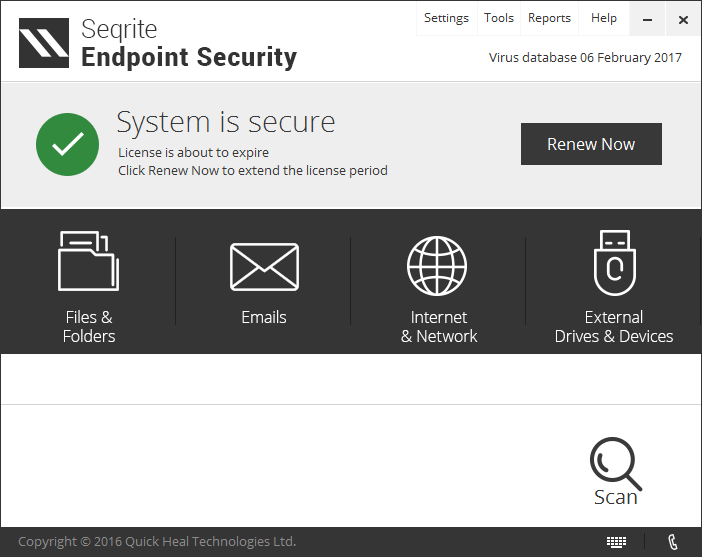702x557 pixels.
Task: Click the phone support icon
Action: click(673, 542)
